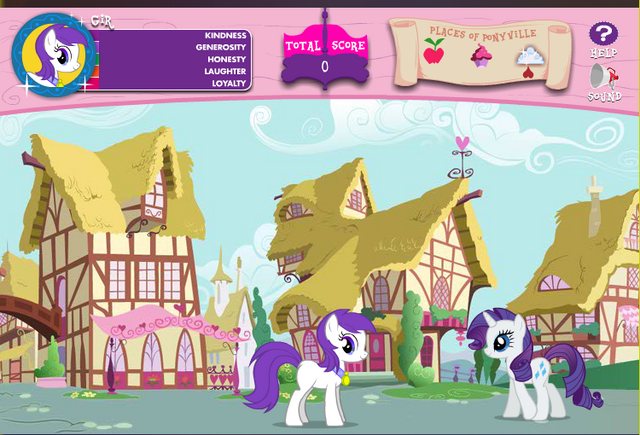Viewport: 640px width, 435px height.
Task: Click the player pony portrait avatar
Action: pyautogui.click(x=53, y=55)
